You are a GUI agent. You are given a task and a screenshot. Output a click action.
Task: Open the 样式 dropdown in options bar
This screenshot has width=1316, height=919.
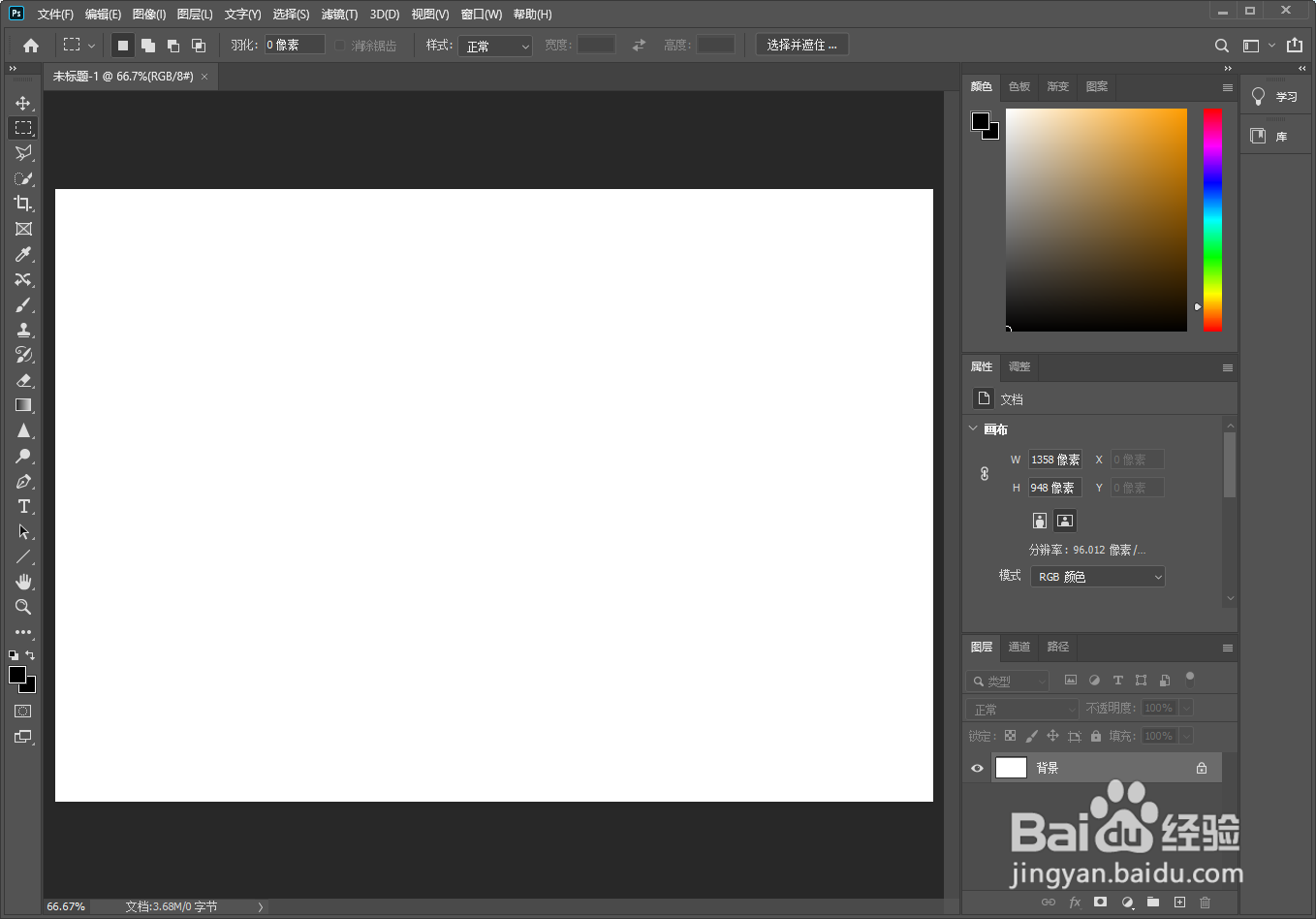495,46
